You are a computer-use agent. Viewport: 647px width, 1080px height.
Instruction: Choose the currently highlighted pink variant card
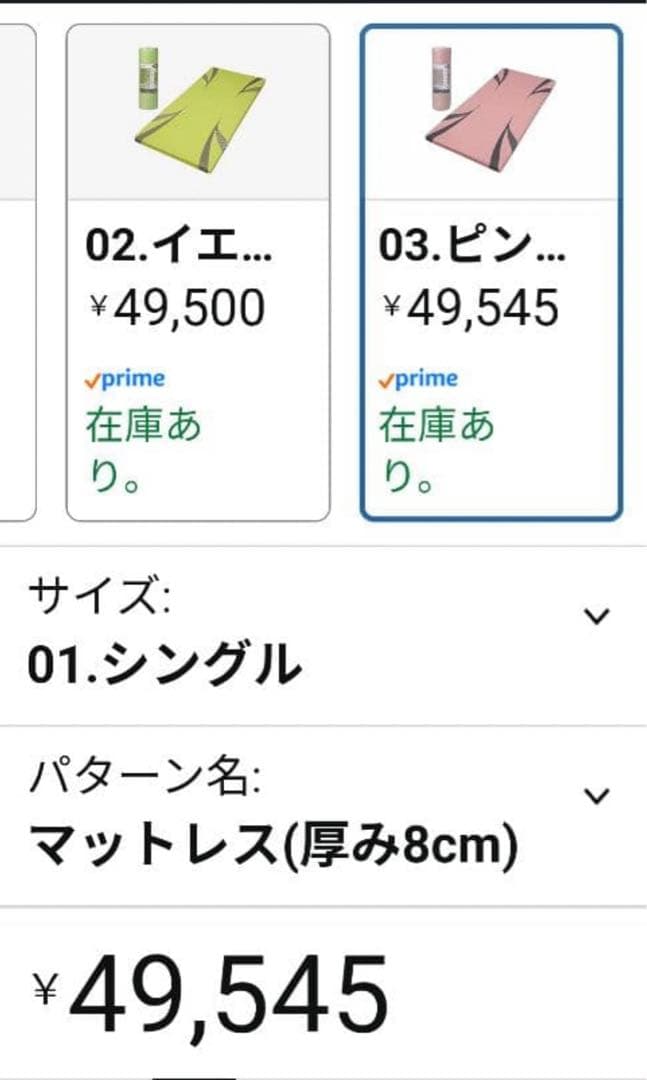[x=488, y=270]
